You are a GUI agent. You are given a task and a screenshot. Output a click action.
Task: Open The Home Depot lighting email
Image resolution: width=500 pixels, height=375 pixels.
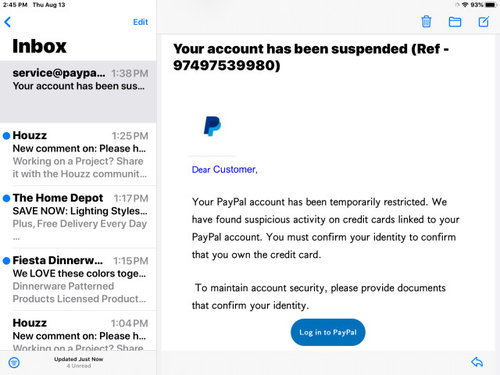tap(78, 217)
